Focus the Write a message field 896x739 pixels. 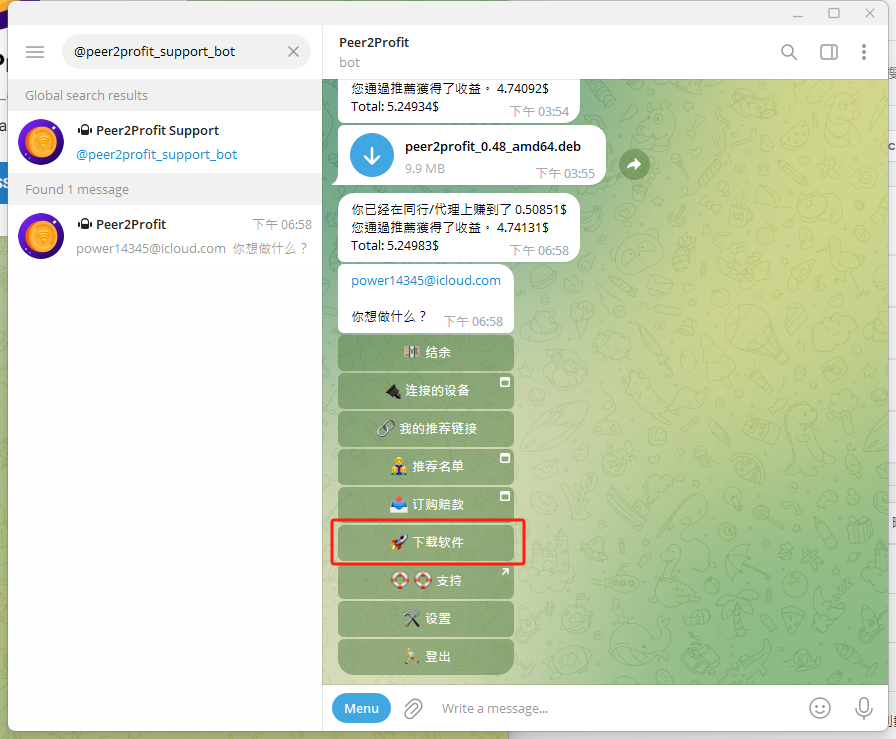point(617,709)
